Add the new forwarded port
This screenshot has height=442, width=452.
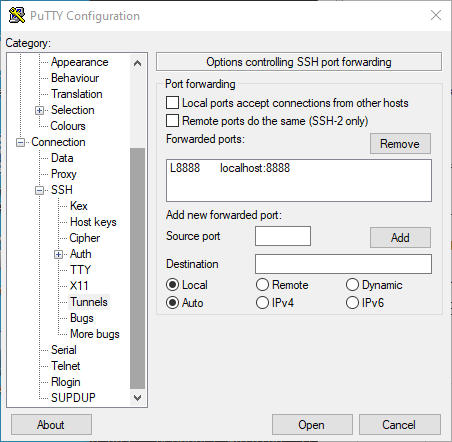400,238
